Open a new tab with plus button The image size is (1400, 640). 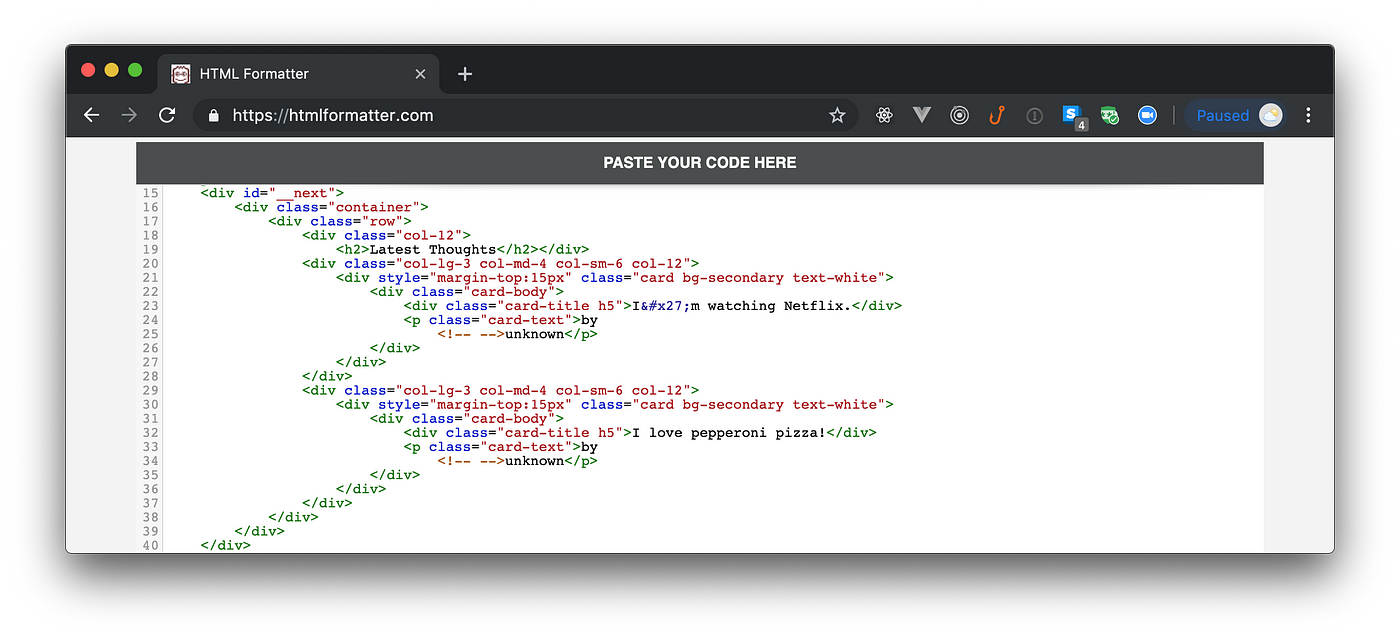(464, 74)
